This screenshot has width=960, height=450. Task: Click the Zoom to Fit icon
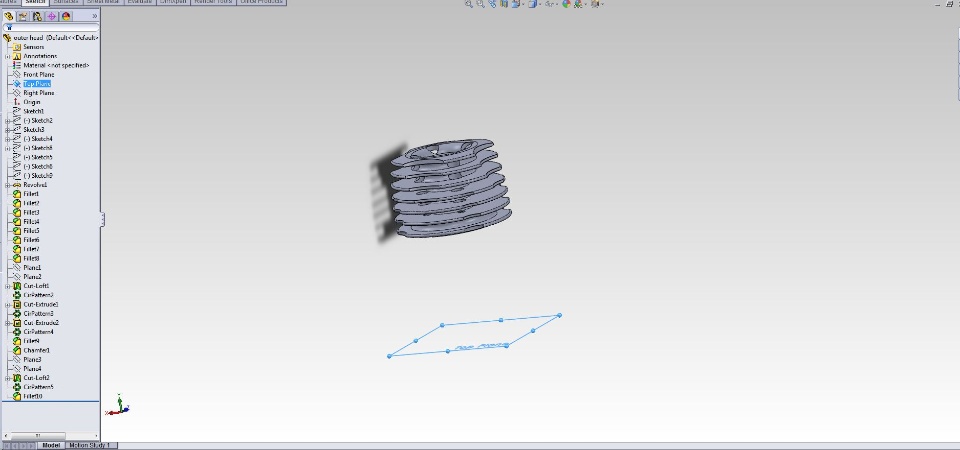click(x=469, y=4)
